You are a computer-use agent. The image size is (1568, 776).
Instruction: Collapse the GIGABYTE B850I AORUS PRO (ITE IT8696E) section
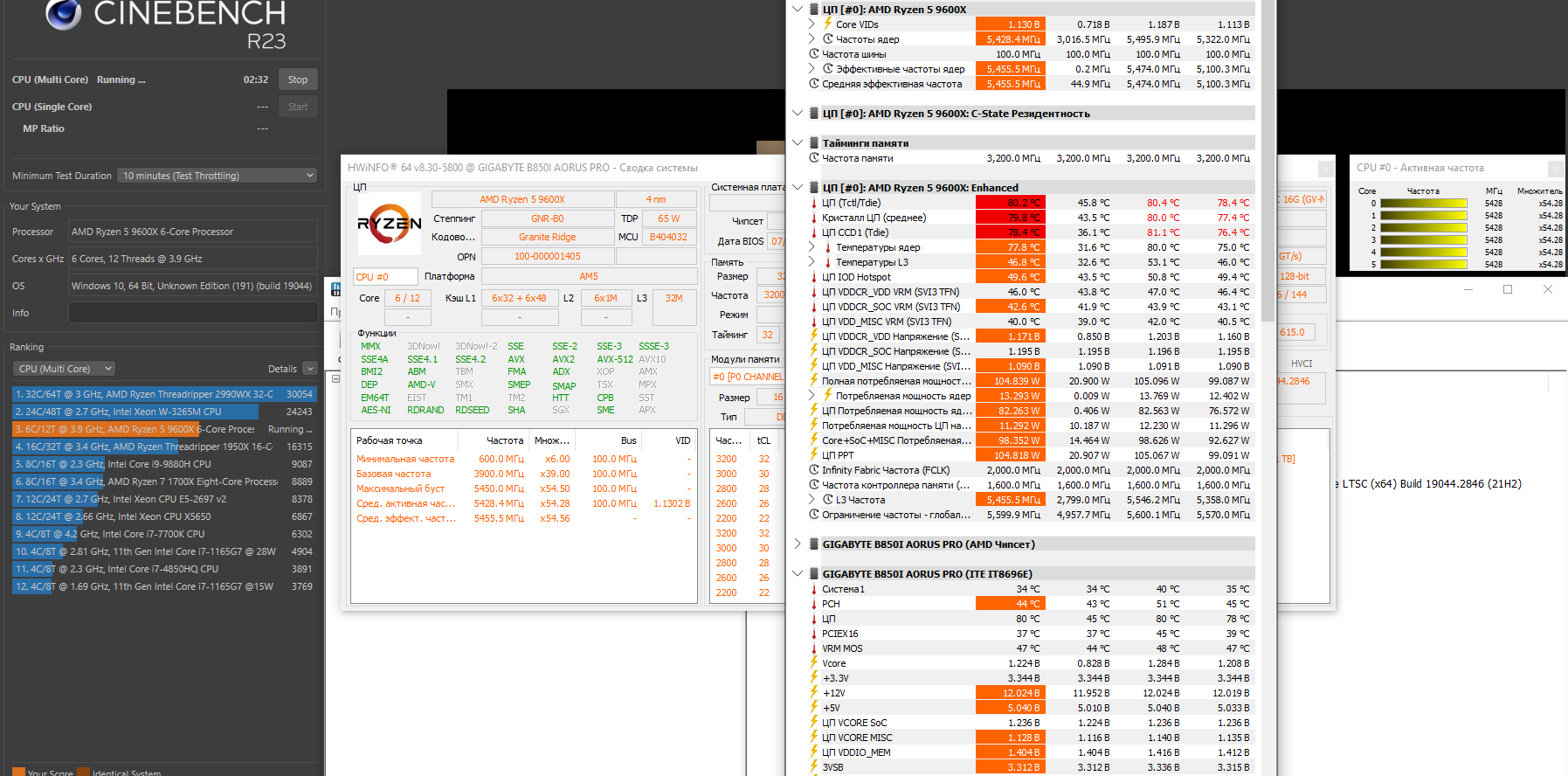click(x=797, y=574)
